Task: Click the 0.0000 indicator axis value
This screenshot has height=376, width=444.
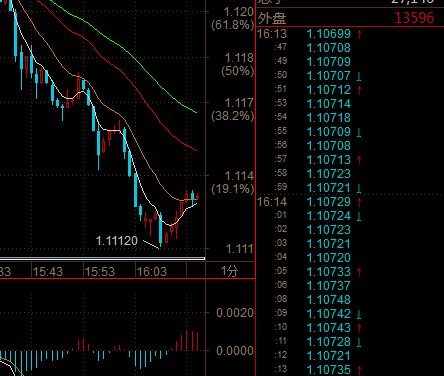Action: (x=235, y=351)
